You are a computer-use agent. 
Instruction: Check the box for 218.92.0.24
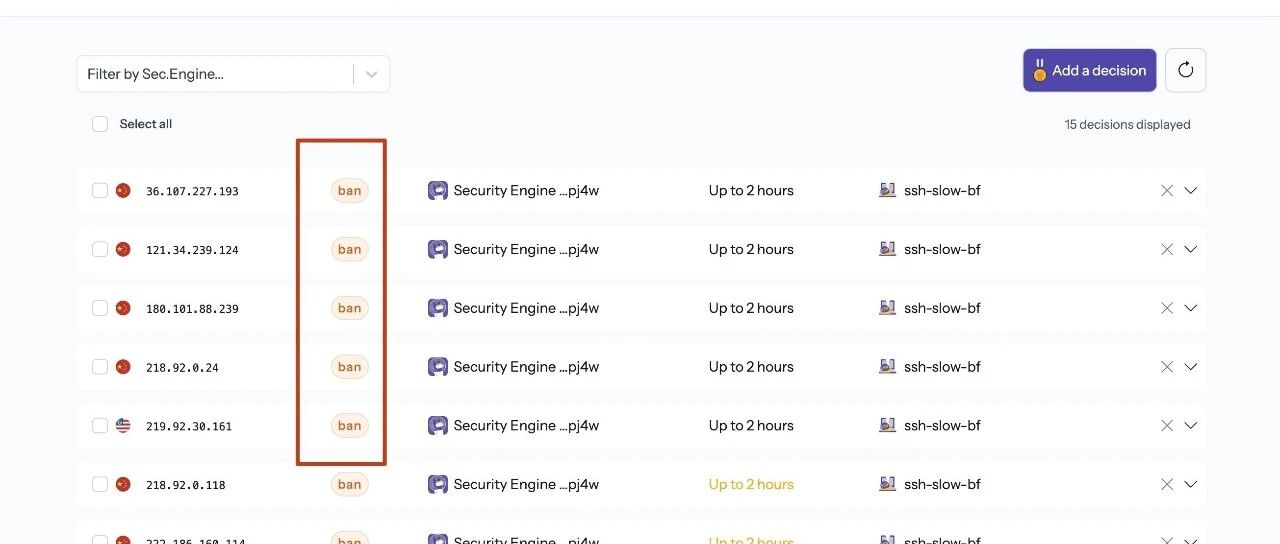[100, 367]
